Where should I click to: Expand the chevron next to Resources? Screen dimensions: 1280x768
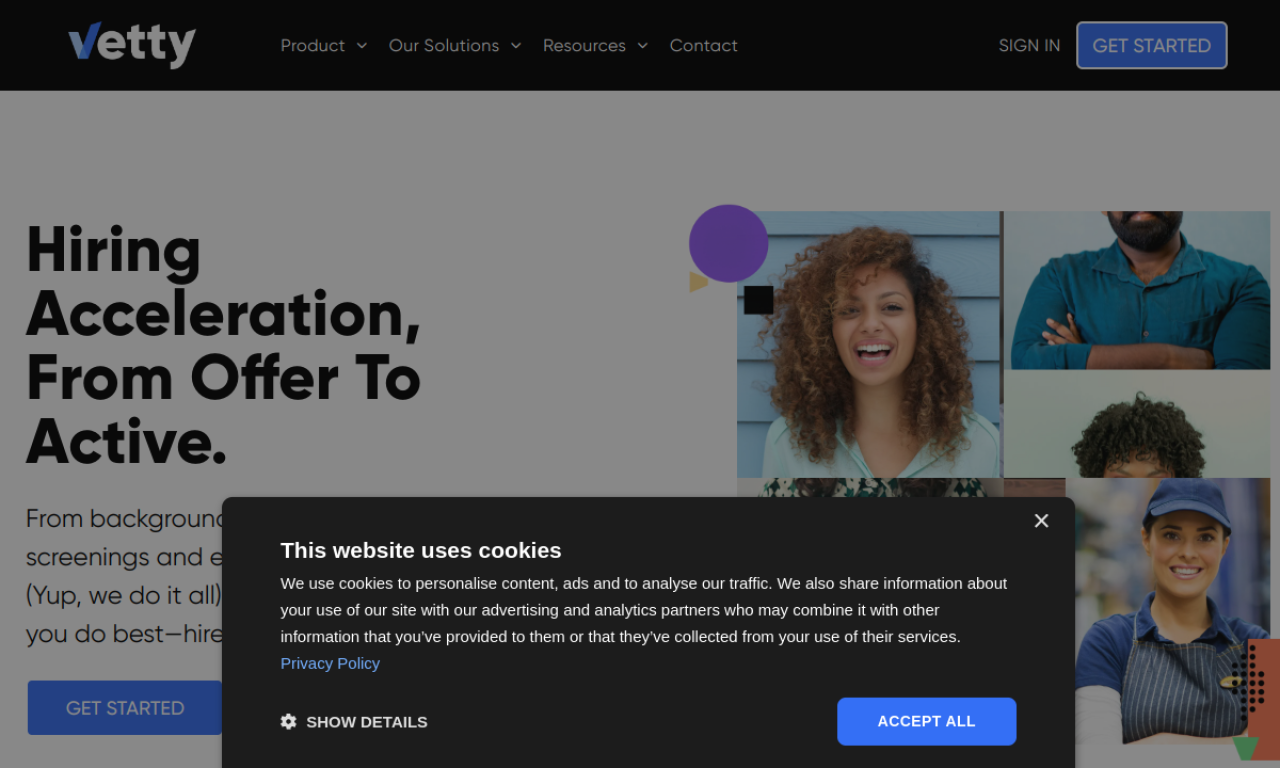(x=643, y=46)
